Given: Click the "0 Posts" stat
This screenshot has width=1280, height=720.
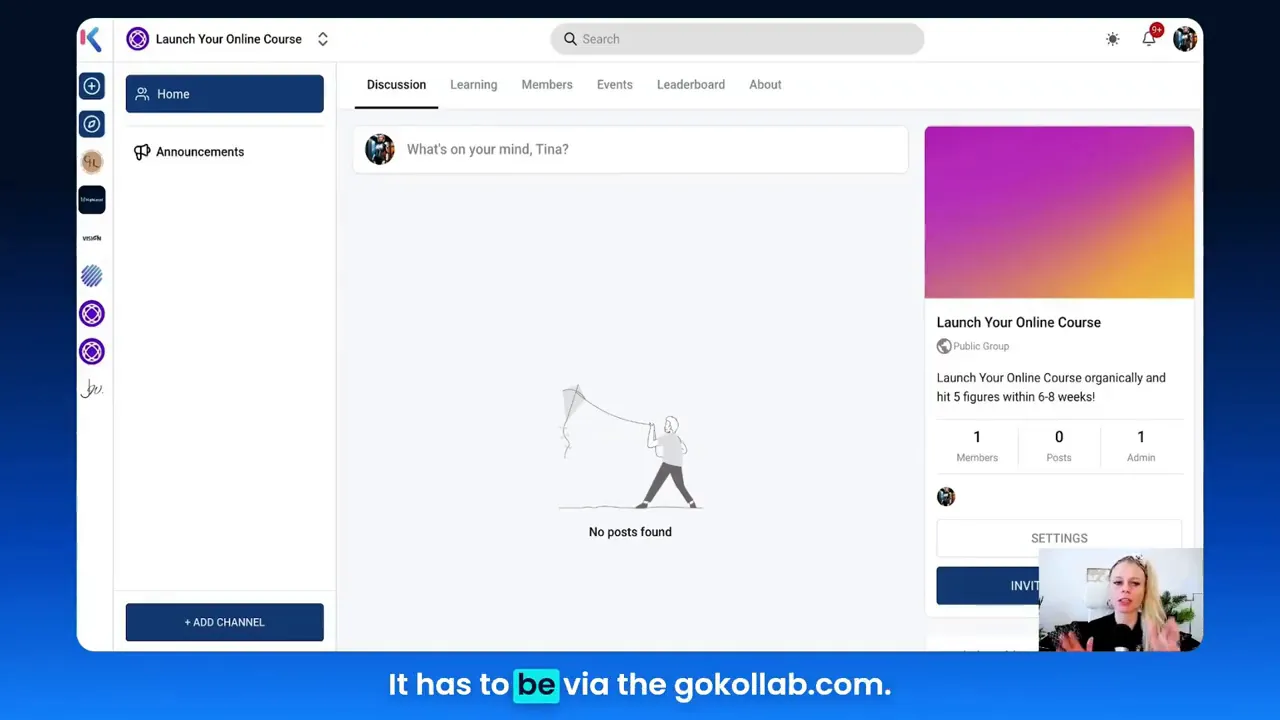Looking at the screenshot, I should pos(1059,446).
